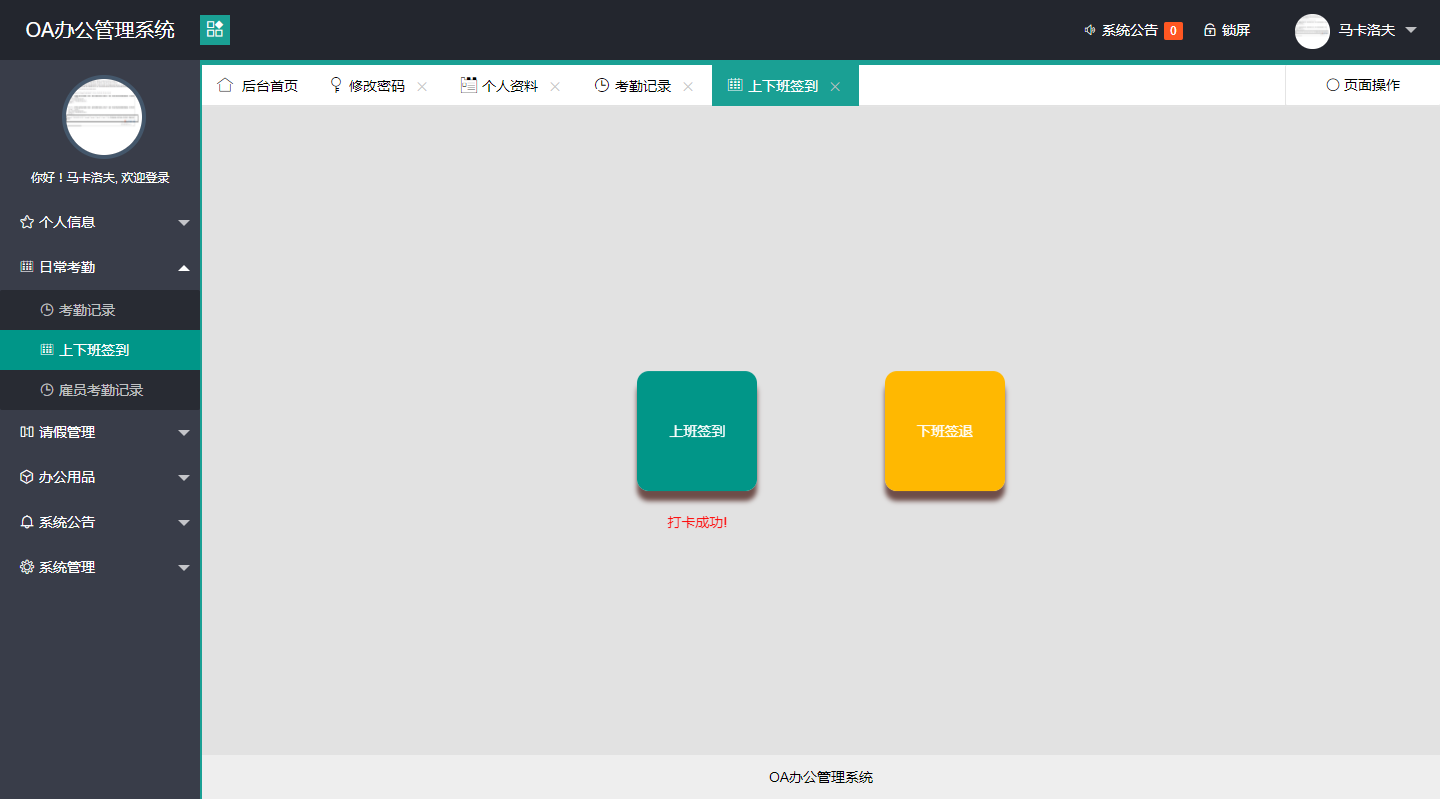Close the 考勤记录 tab

click(688, 86)
